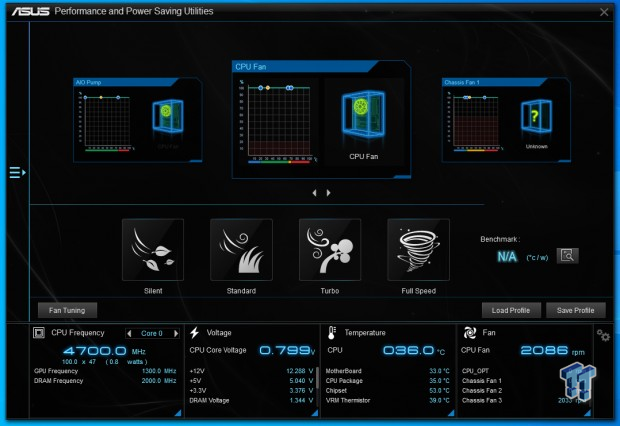Click the +5V voltage row
The height and width of the screenshot is (426, 620).
pos(251,381)
